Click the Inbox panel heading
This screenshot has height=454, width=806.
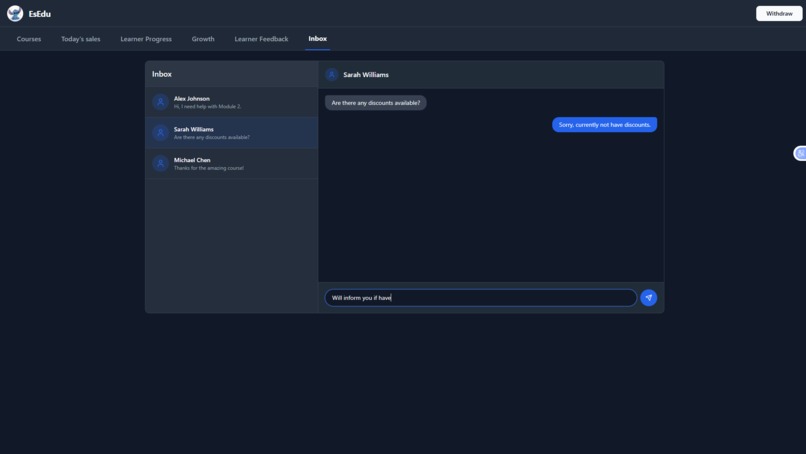[x=162, y=74]
